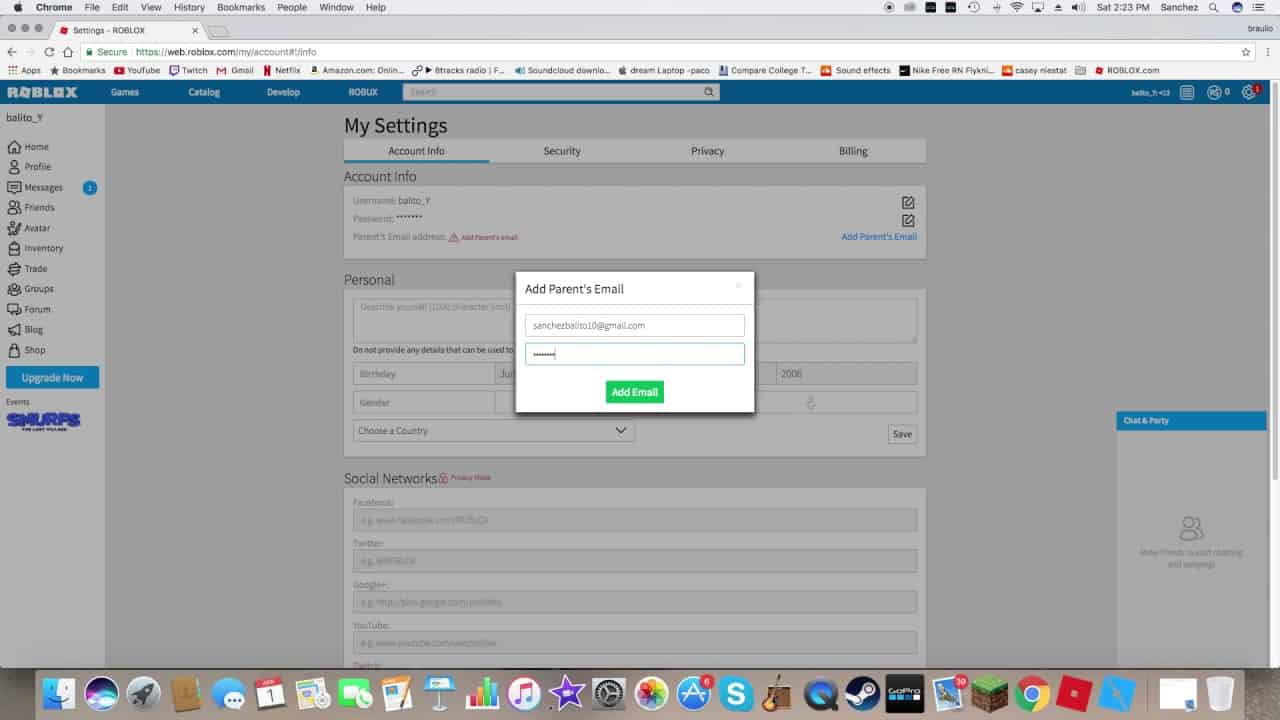Screen dimensions: 1280x720
Task: Open Shop in the sidebar
Action: pyautogui.click(x=26, y=350)
